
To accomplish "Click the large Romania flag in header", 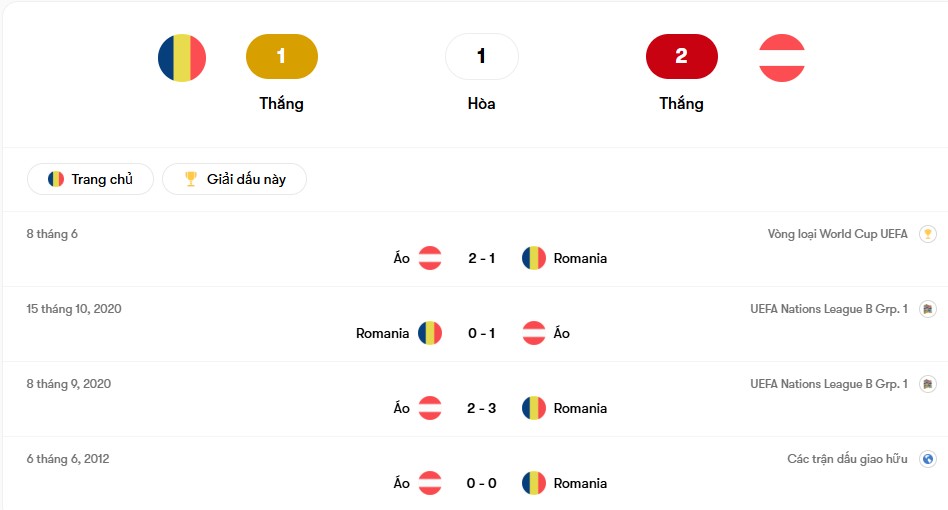I will [182, 57].
